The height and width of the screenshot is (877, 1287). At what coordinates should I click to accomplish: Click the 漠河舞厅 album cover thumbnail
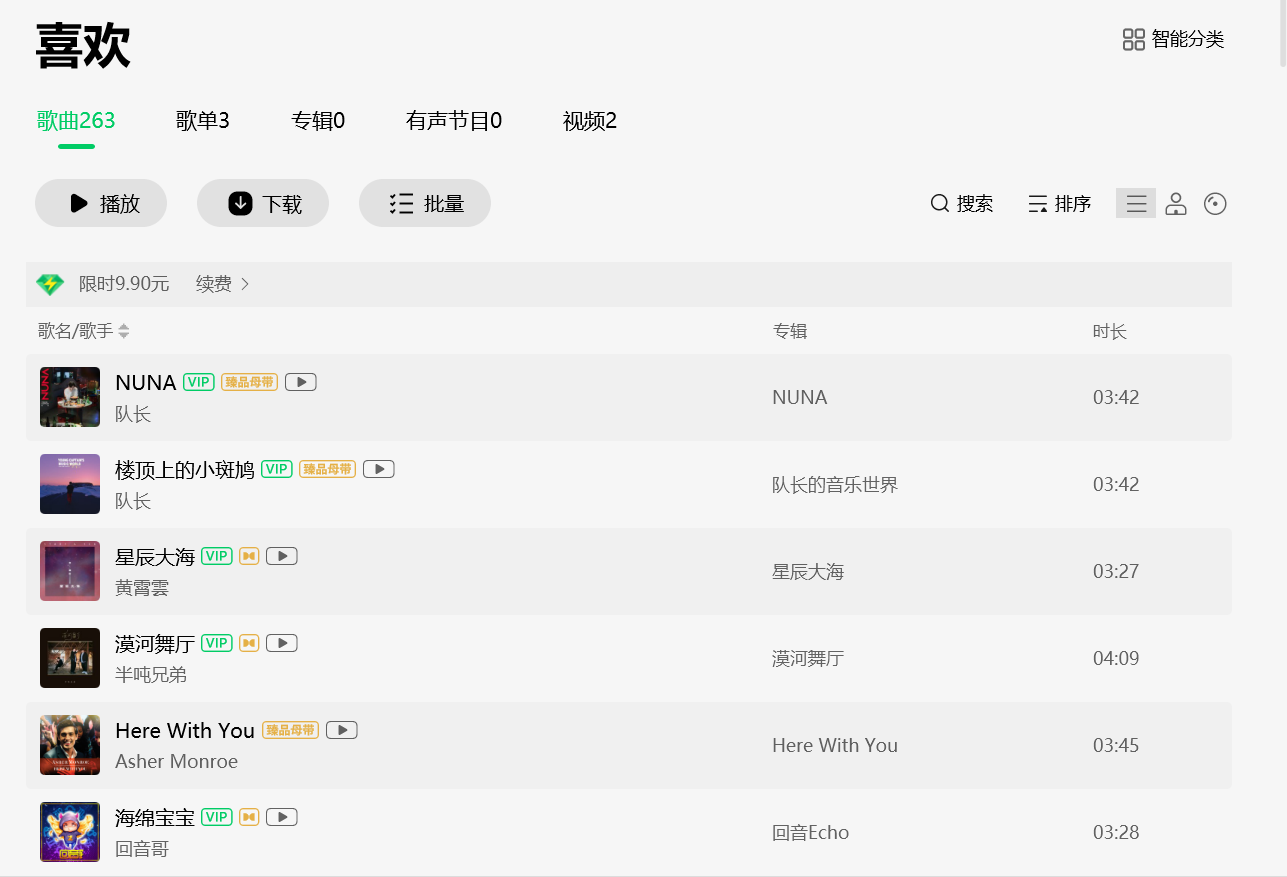[70, 658]
